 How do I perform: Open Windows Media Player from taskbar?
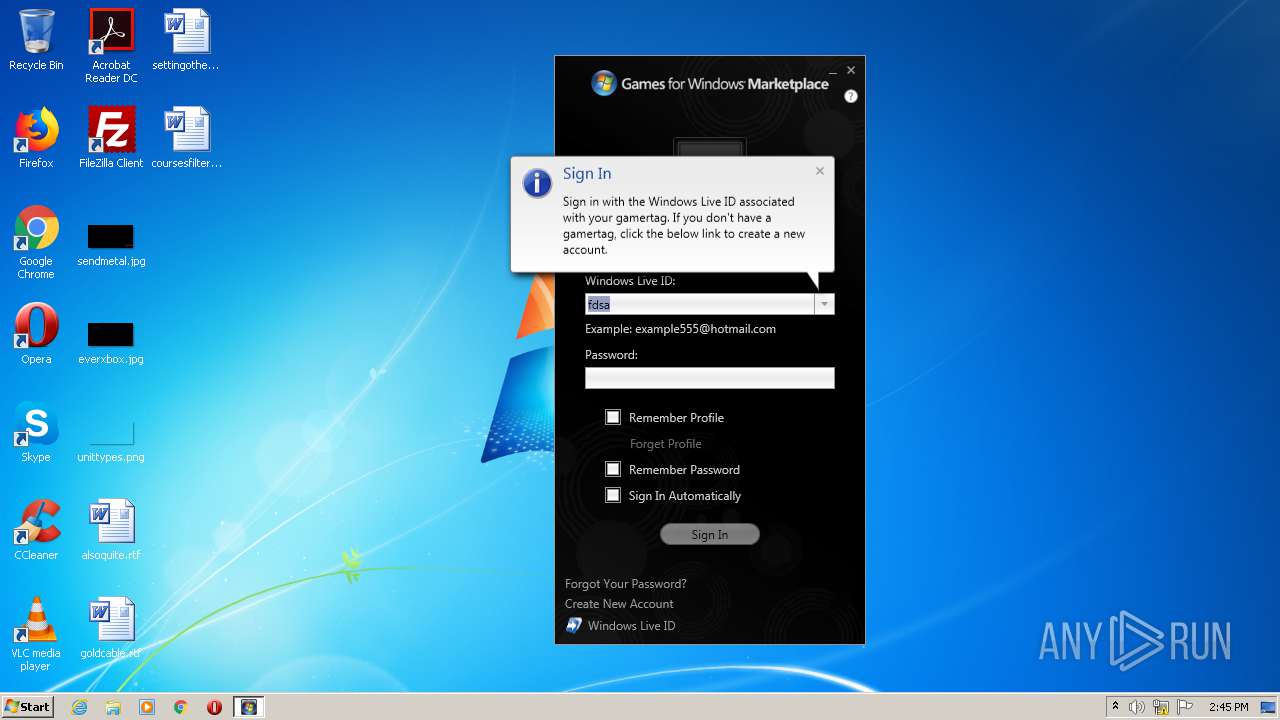[x=147, y=707]
